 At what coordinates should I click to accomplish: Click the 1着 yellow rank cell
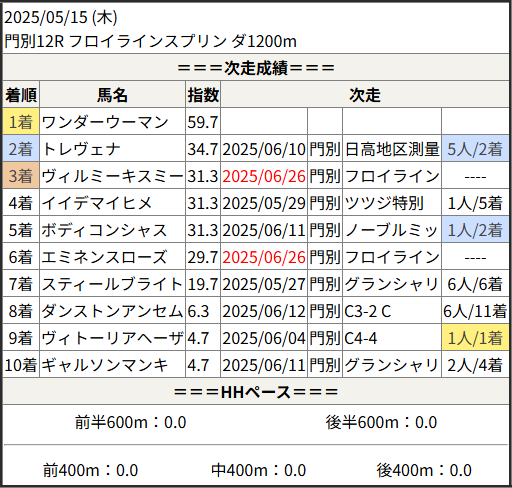pos(21,122)
